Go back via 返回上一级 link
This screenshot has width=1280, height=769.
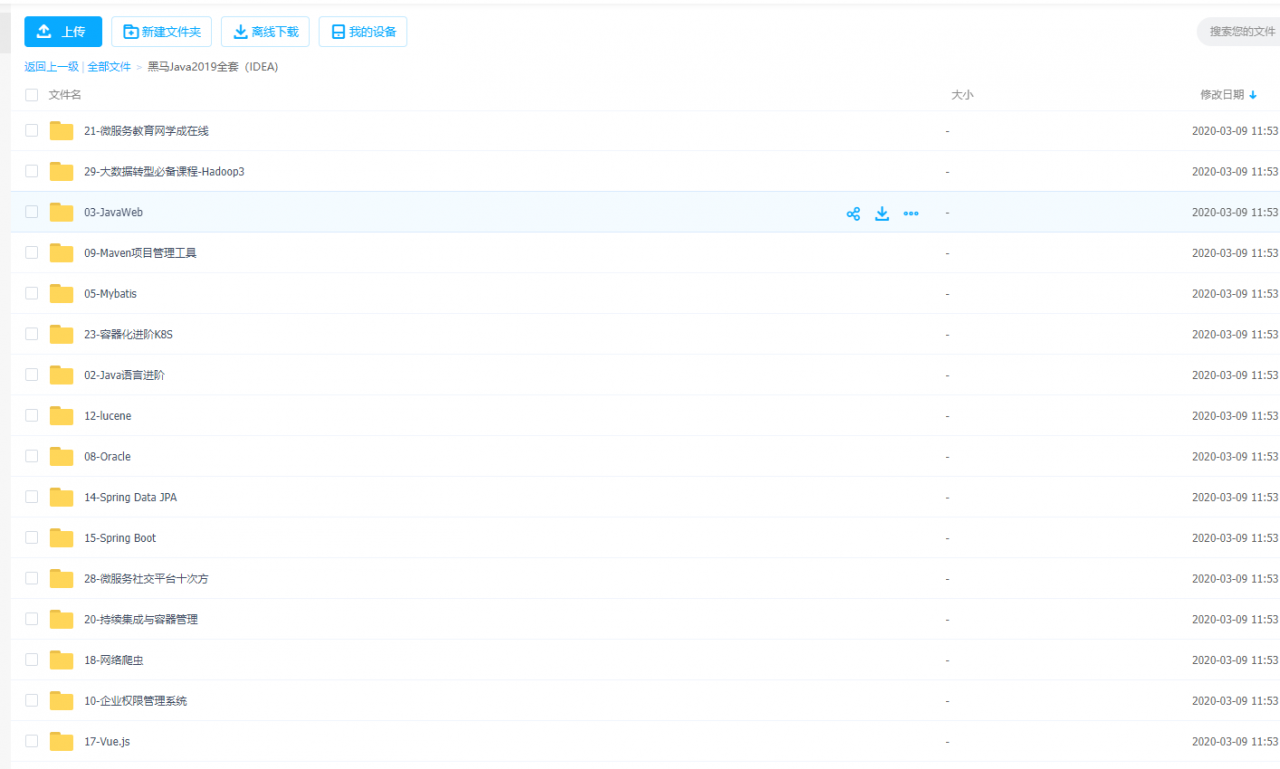(x=52, y=67)
